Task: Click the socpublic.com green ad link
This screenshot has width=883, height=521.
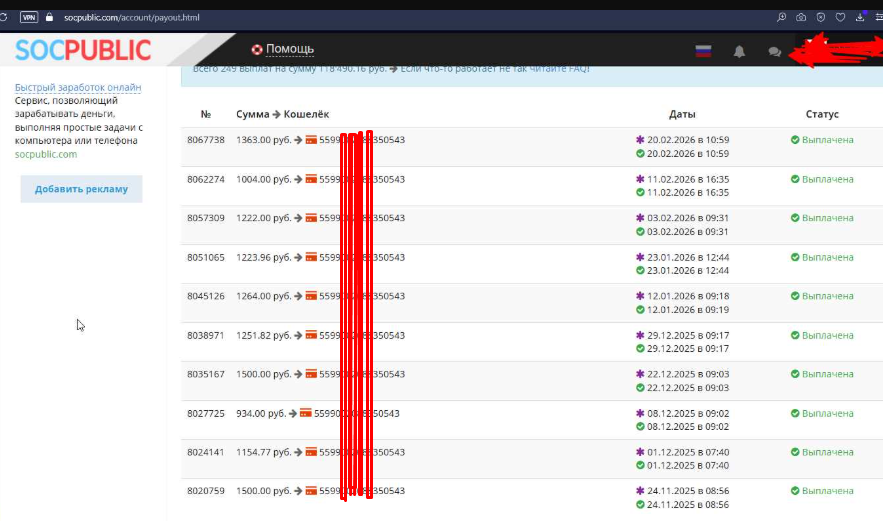Action: 46,154
